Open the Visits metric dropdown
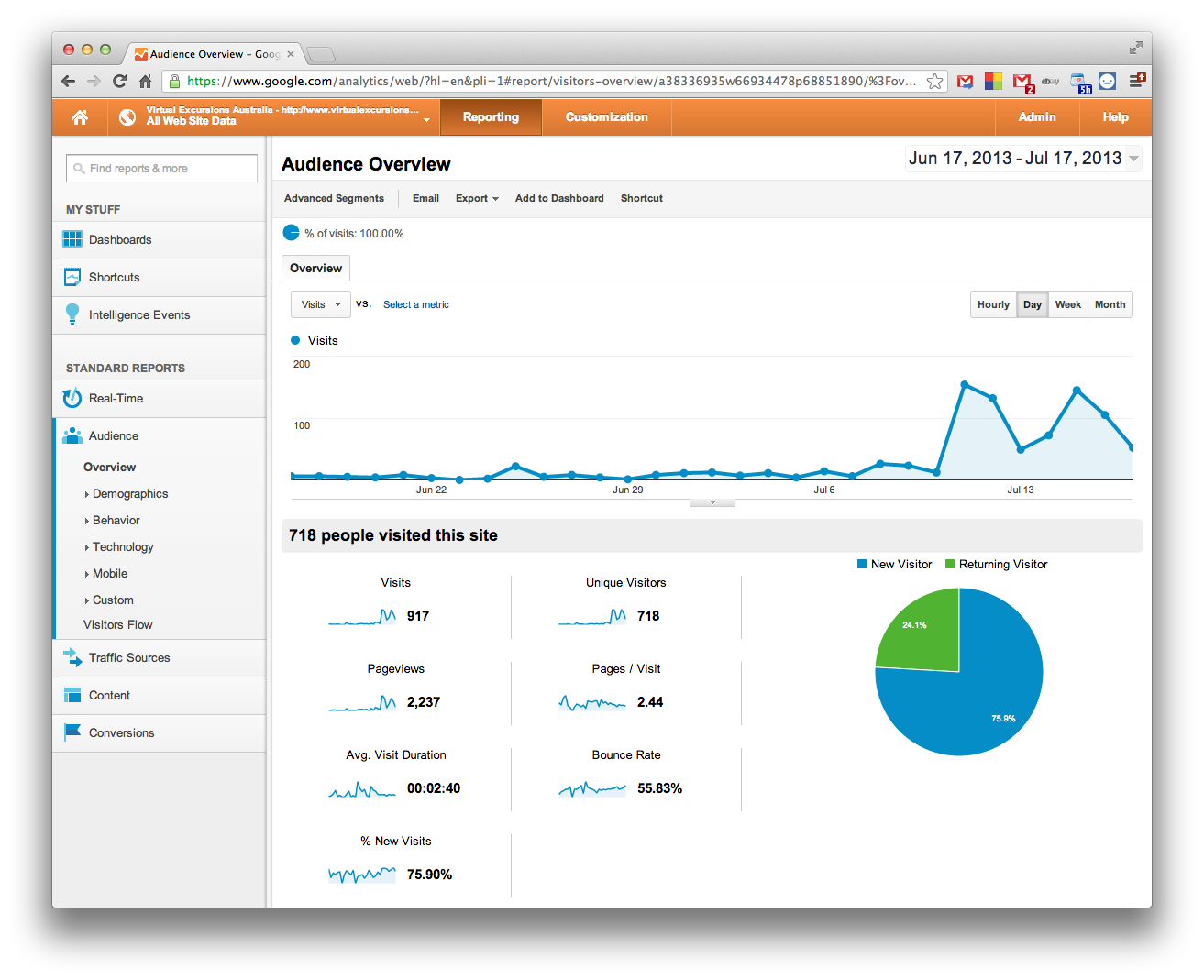This screenshot has width=1204, height=980. (x=320, y=304)
